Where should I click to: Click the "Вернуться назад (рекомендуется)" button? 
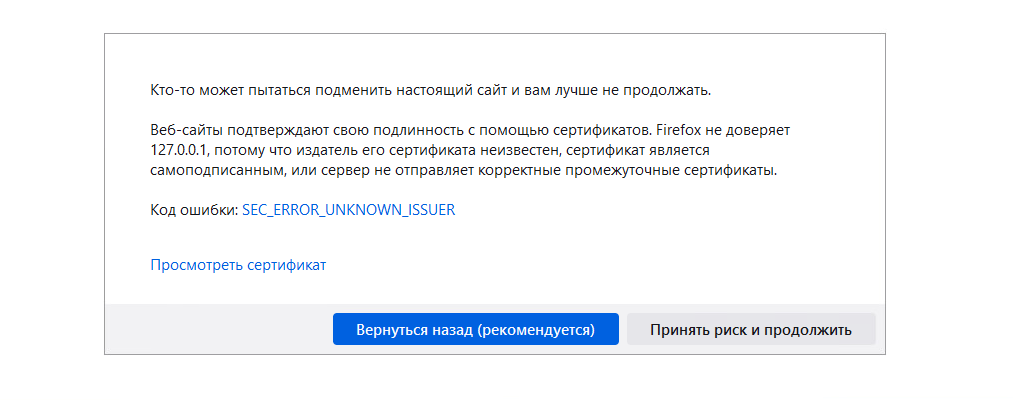pos(475,329)
